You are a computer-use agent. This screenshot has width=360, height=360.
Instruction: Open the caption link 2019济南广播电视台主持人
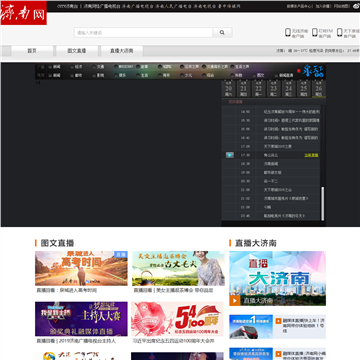(76, 341)
